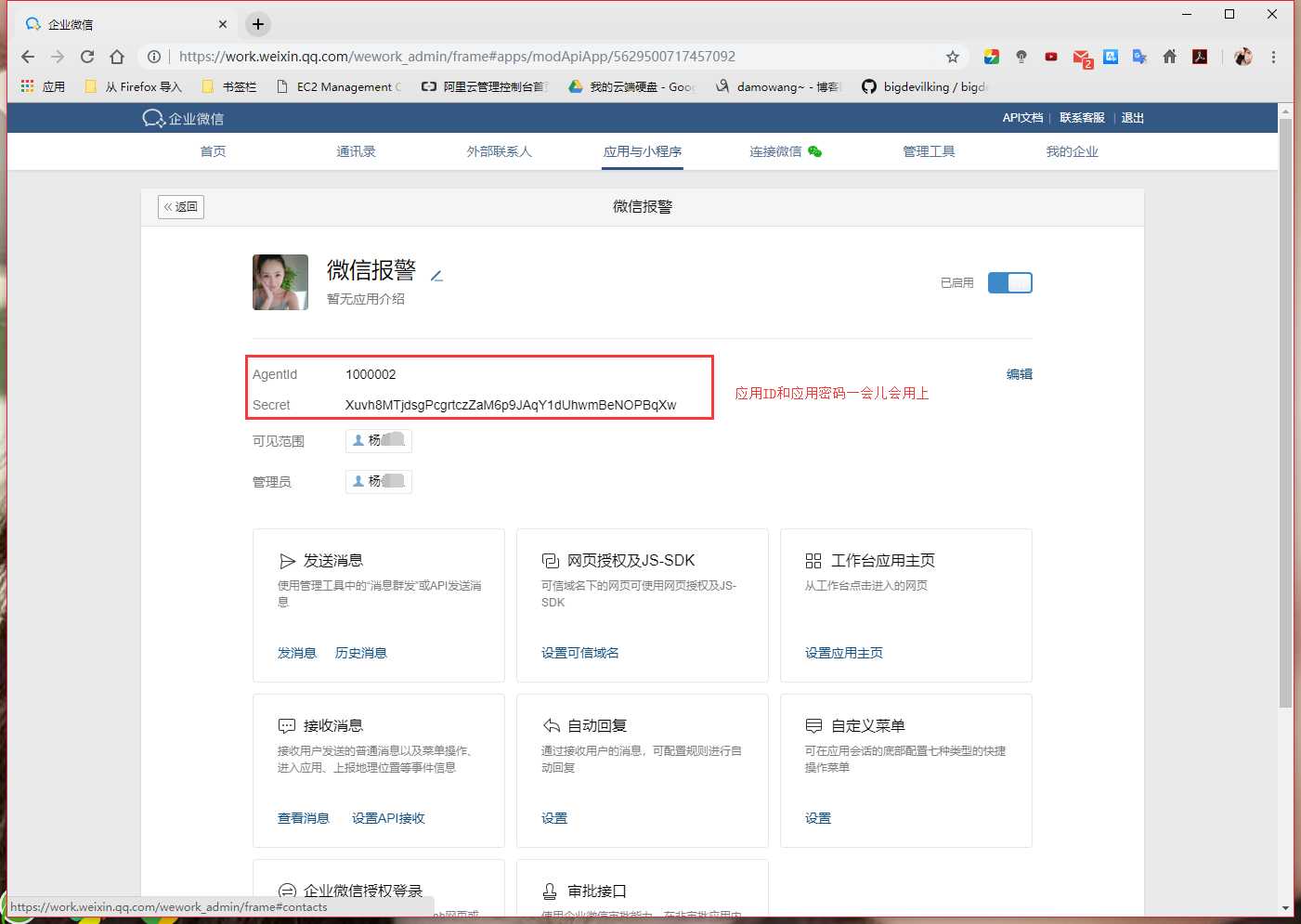This screenshot has width=1301, height=924.
Task: Open the 查看消息 link
Action: click(x=304, y=818)
